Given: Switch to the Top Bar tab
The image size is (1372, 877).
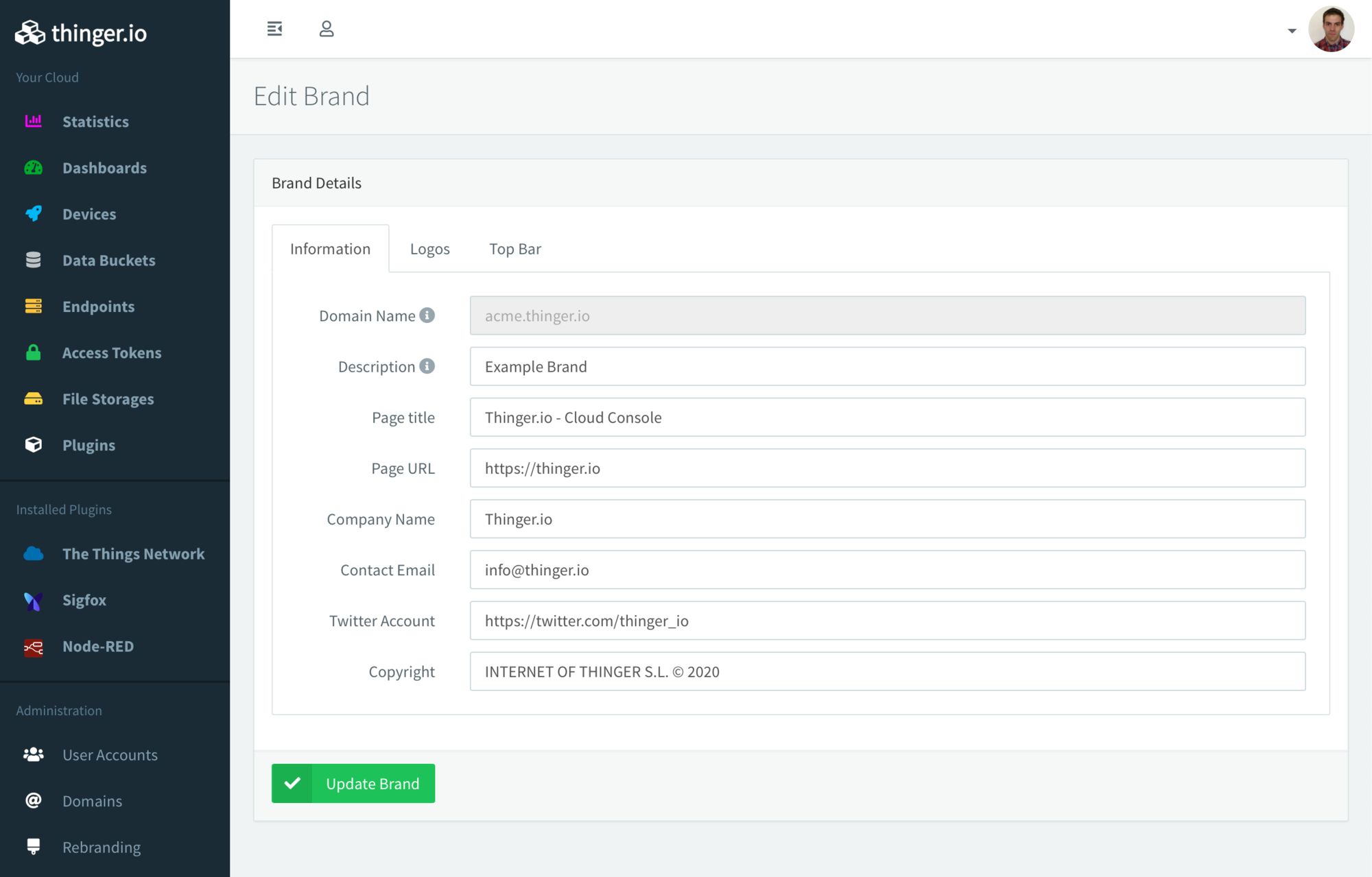Looking at the screenshot, I should (515, 249).
